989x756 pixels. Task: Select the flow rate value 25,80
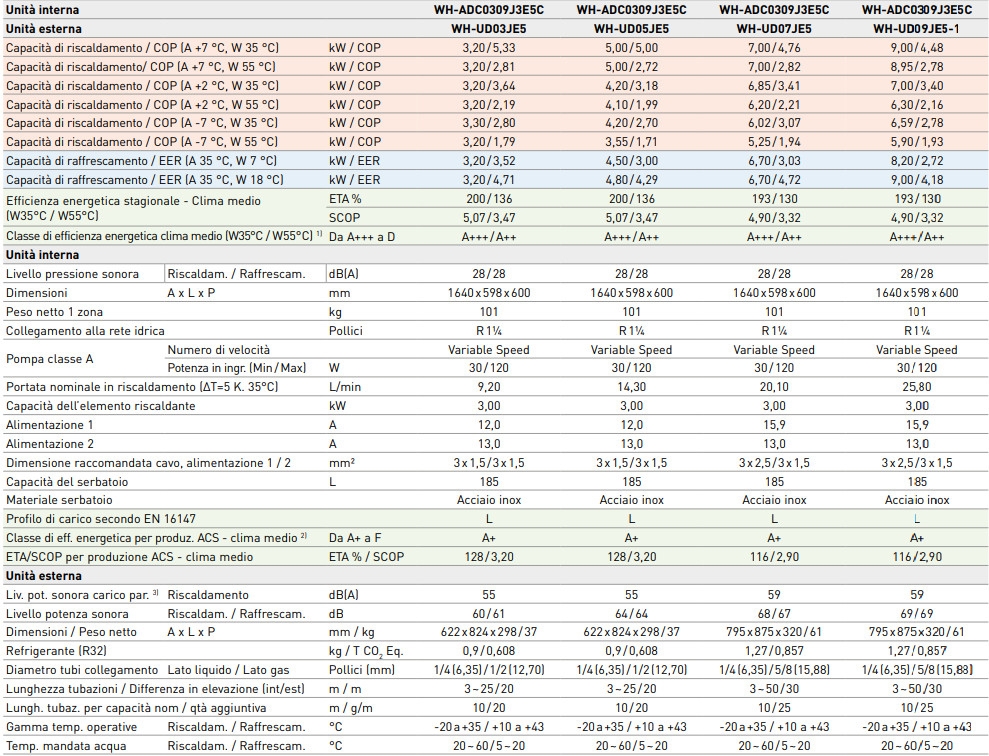coord(916,387)
